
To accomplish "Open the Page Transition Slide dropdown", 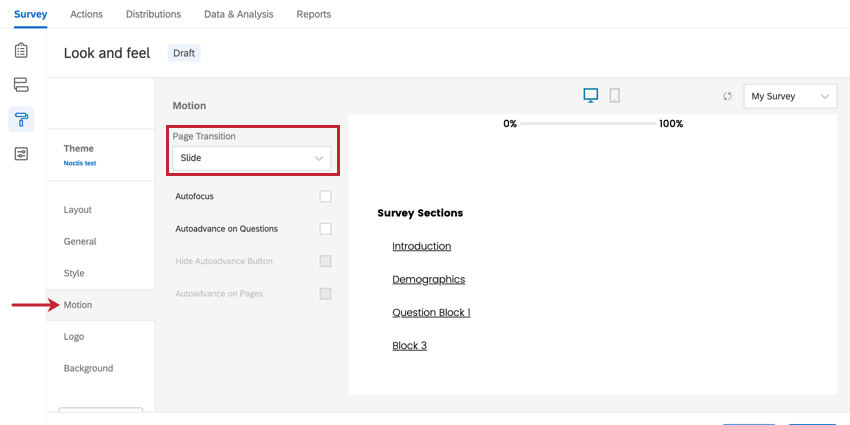I will 252,158.
